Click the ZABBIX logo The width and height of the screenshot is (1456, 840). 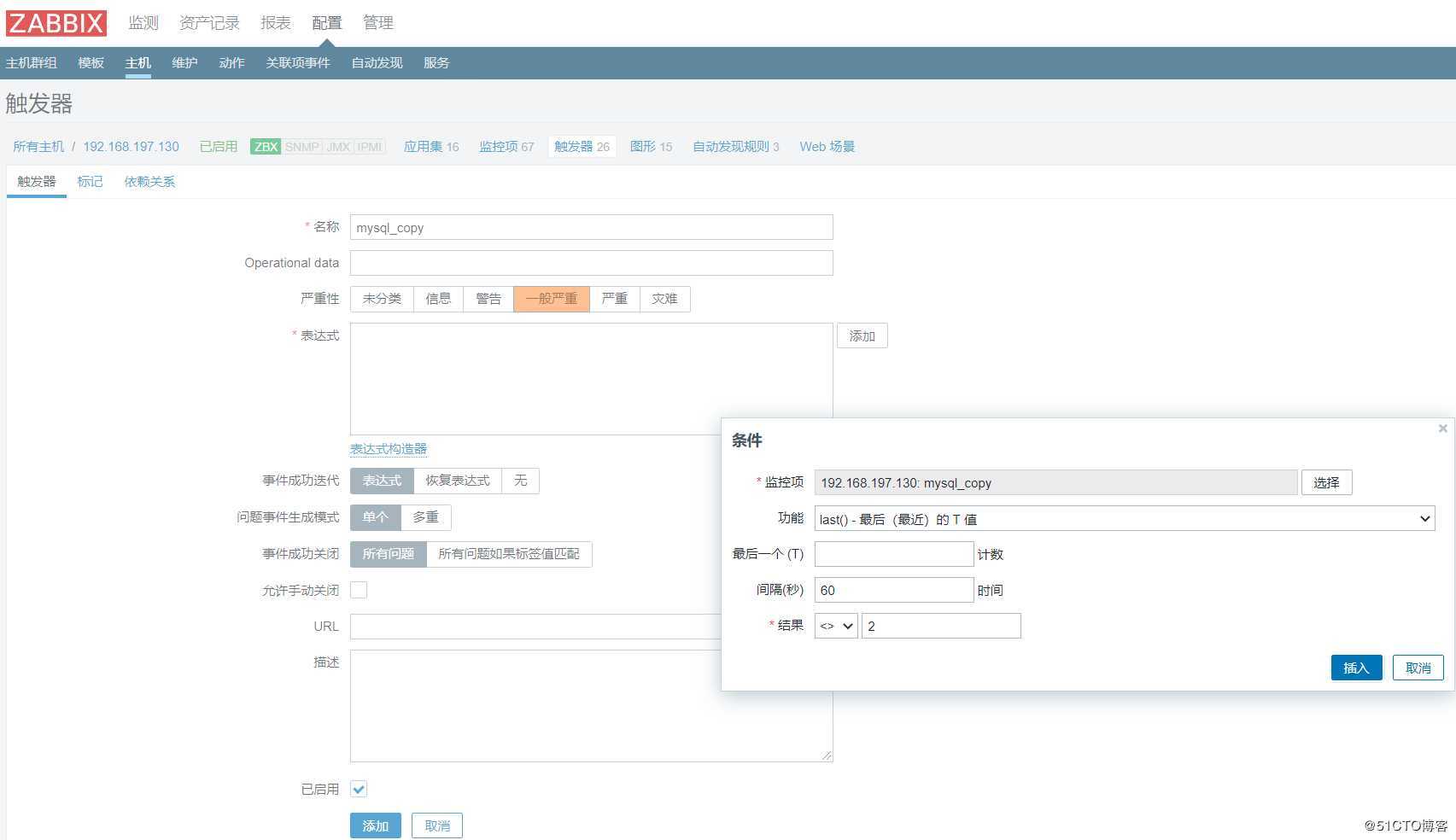56,23
